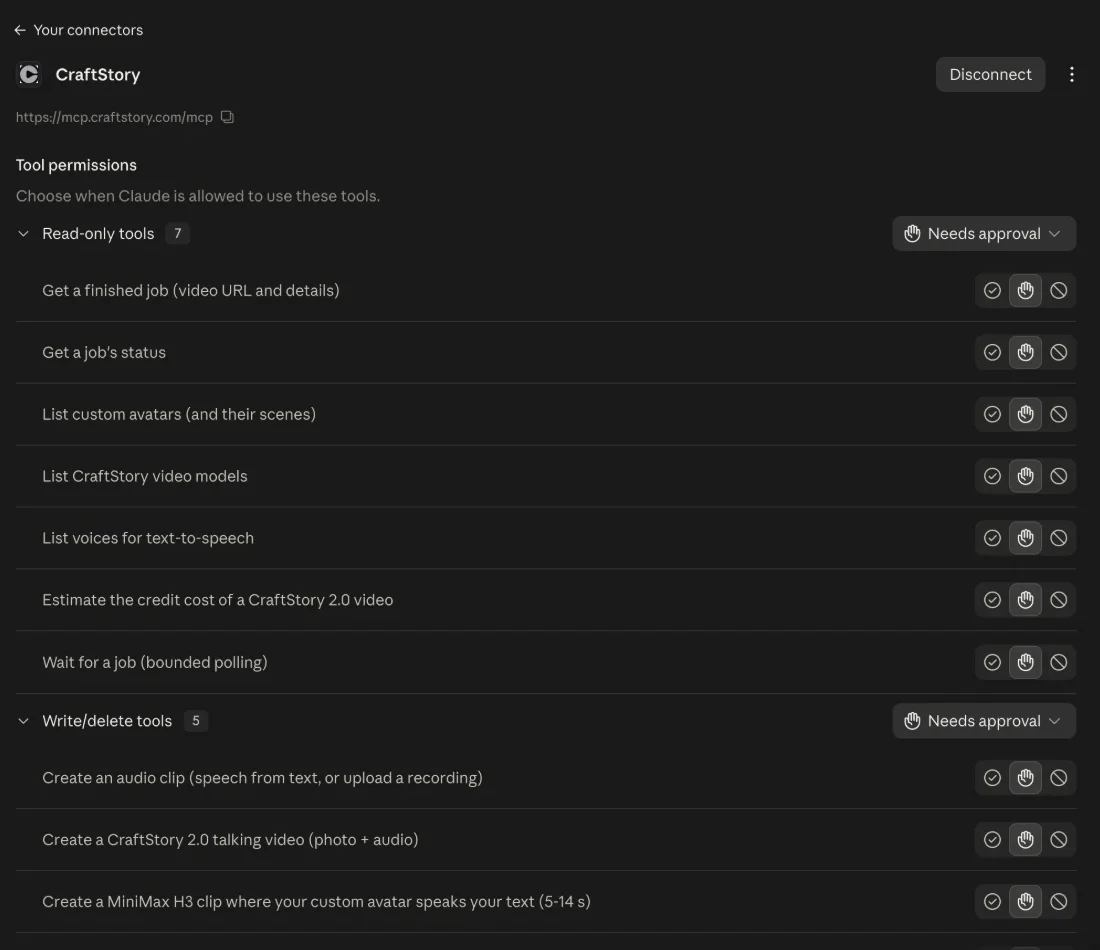Screen dimensions: 1100x950
Task: Set Estimate the credit cost to needs approval
Action: point(1025,600)
